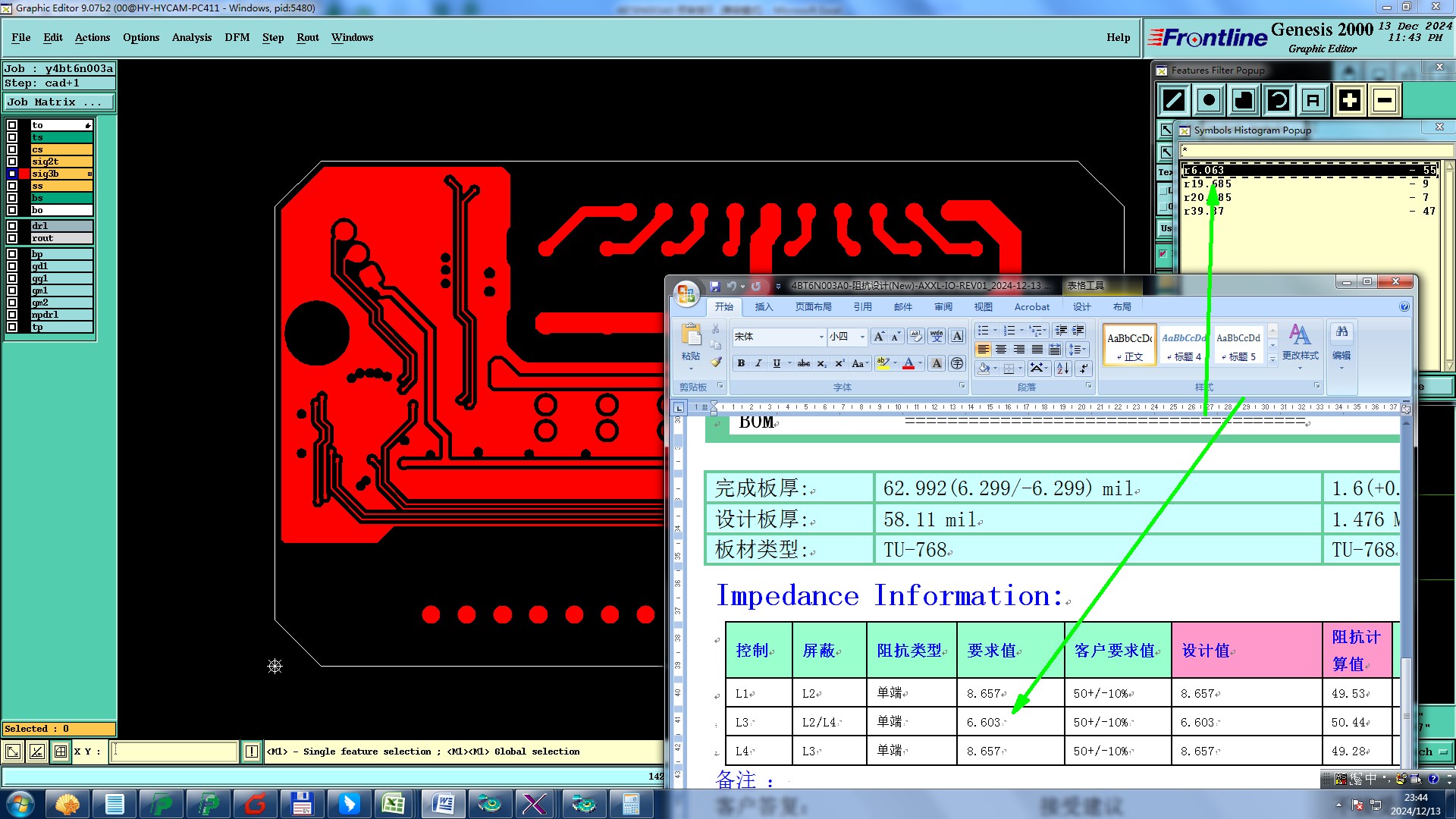
Task: Open the Analysis menu
Action: click(x=192, y=37)
